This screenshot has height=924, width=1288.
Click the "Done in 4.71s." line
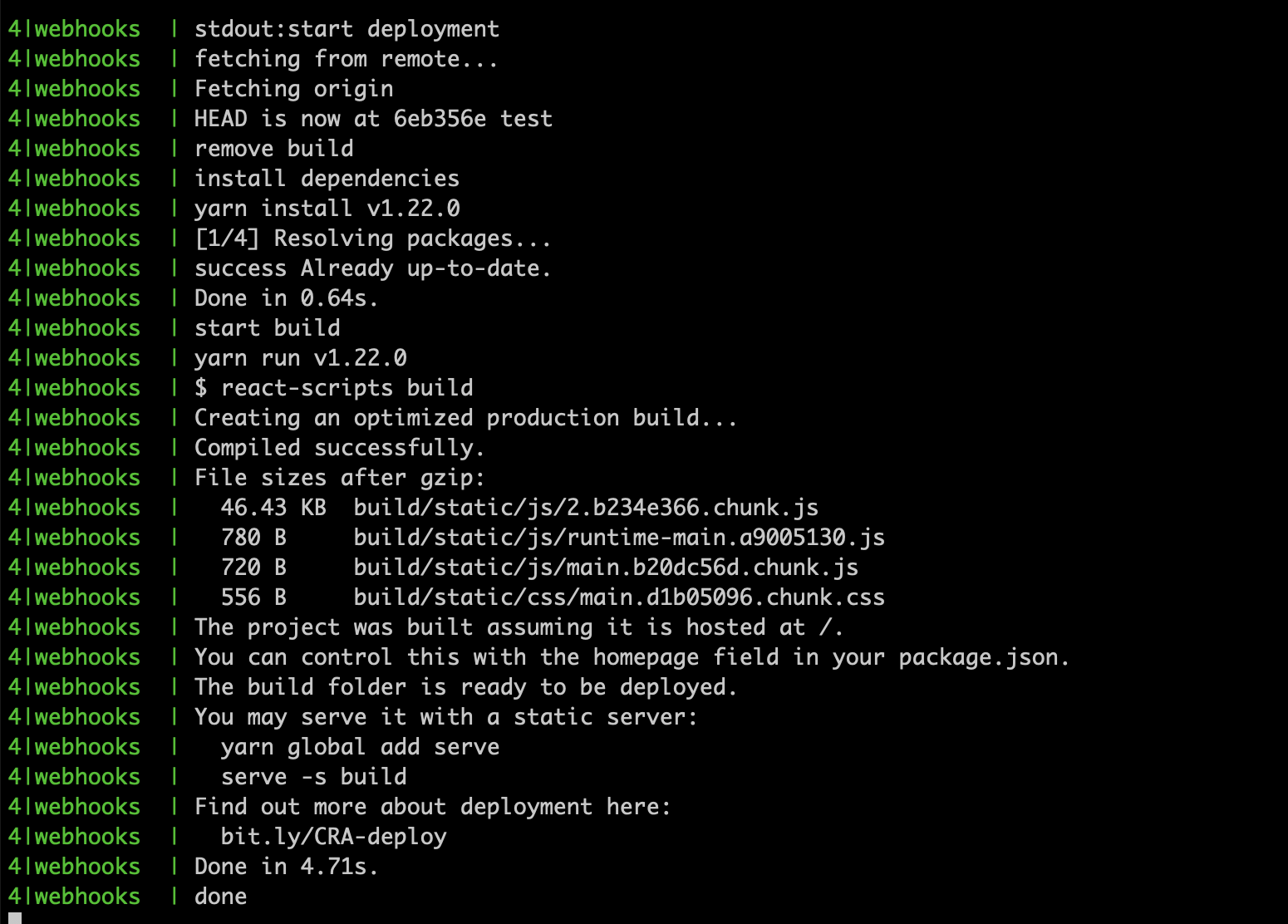click(x=286, y=867)
